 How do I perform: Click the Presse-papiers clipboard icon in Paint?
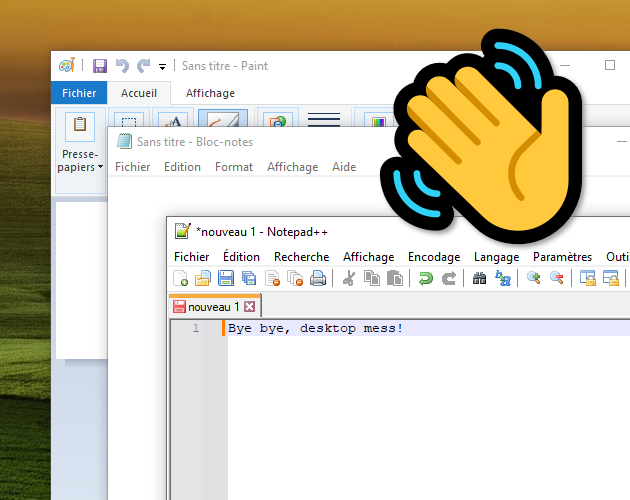coord(80,125)
